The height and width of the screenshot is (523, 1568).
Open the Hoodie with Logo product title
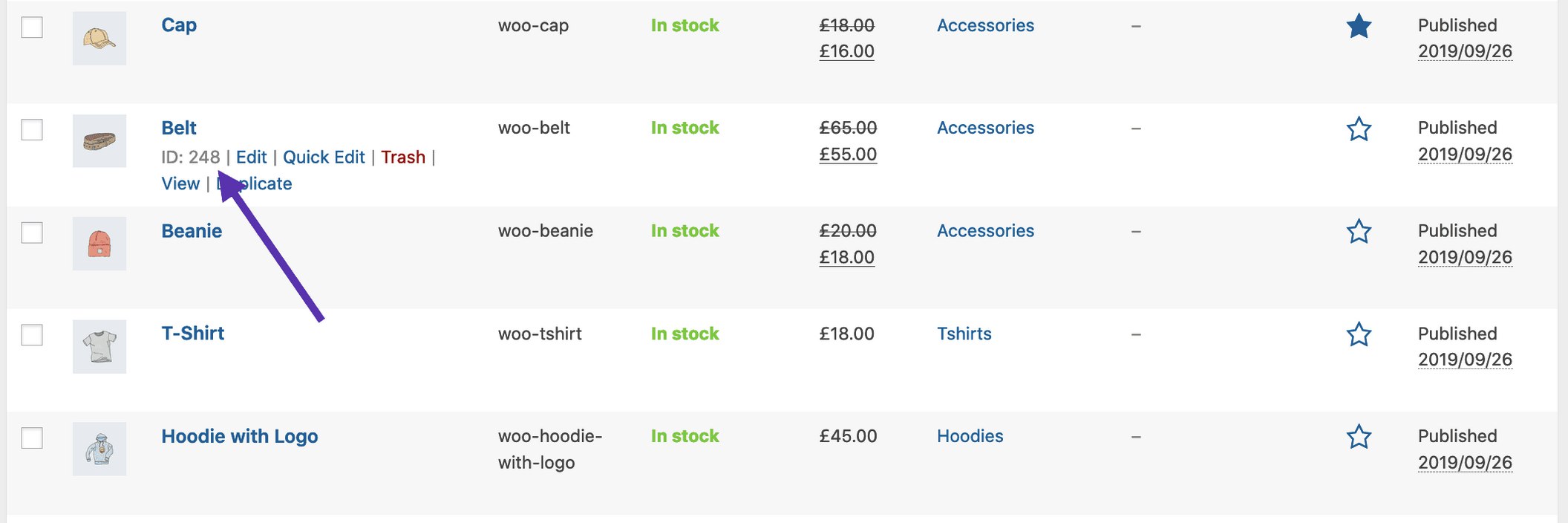click(239, 437)
